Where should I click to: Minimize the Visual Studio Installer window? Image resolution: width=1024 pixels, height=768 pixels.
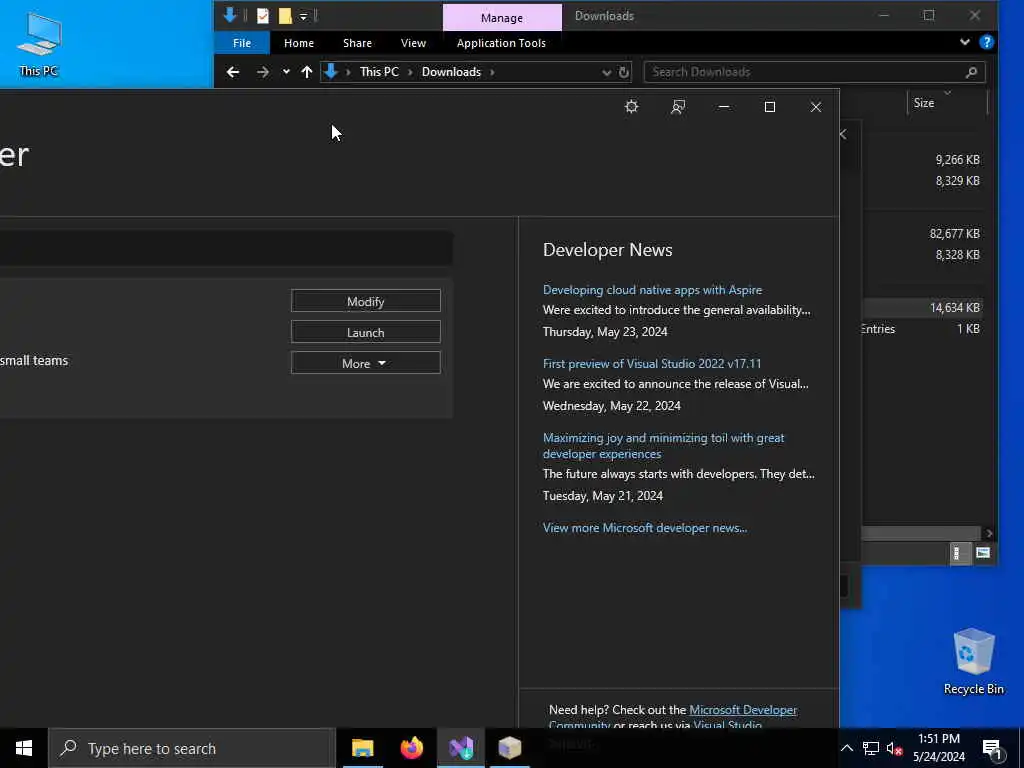pos(724,106)
